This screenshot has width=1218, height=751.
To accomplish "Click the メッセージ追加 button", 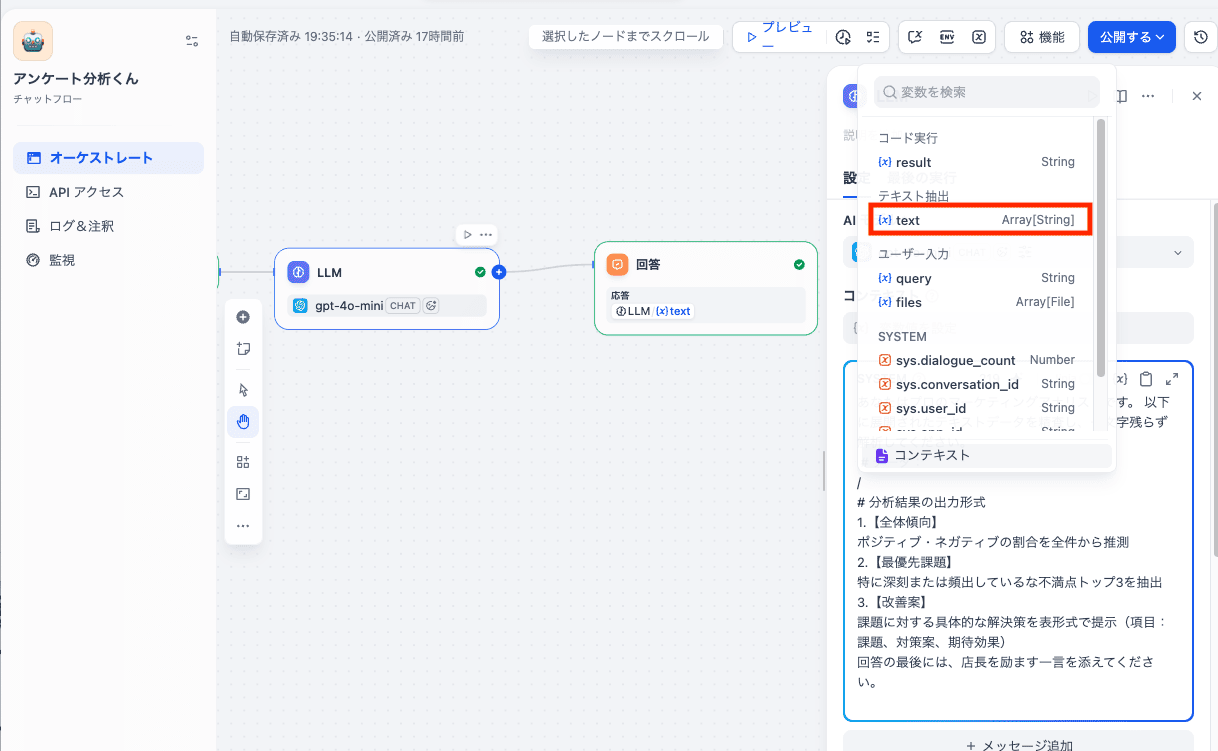I will (1018, 744).
